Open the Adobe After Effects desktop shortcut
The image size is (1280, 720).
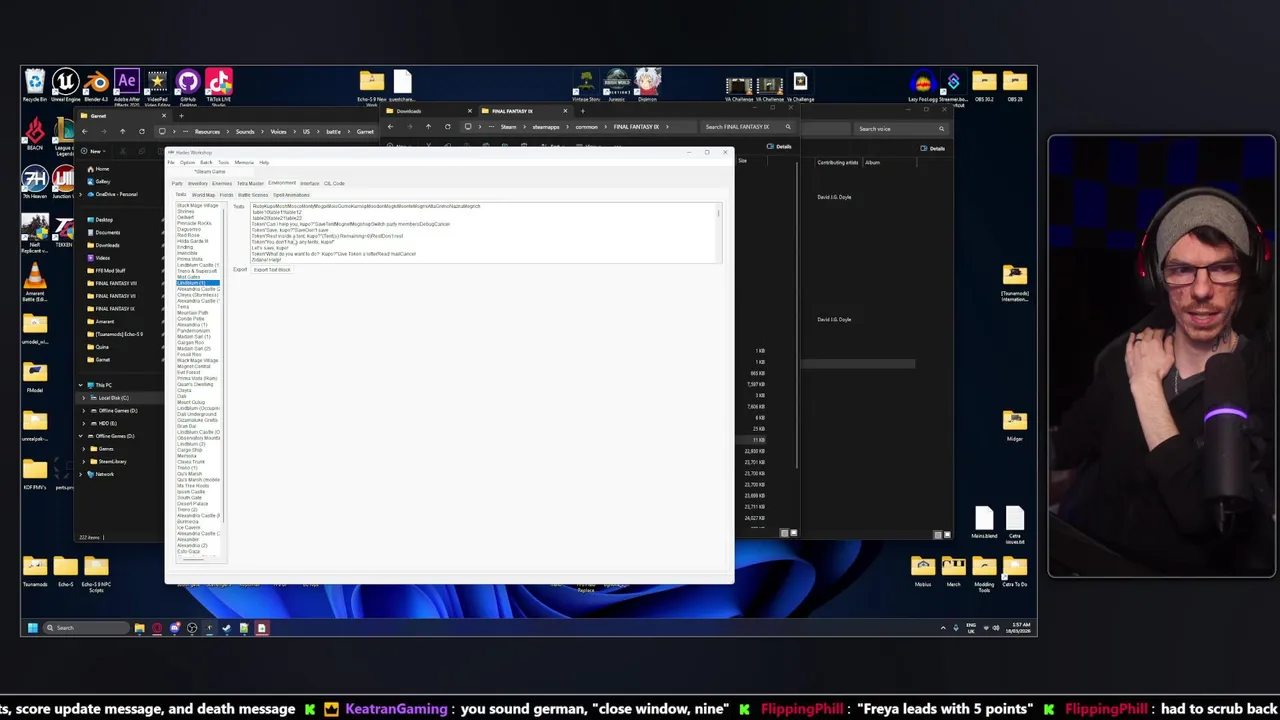coord(127,86)
